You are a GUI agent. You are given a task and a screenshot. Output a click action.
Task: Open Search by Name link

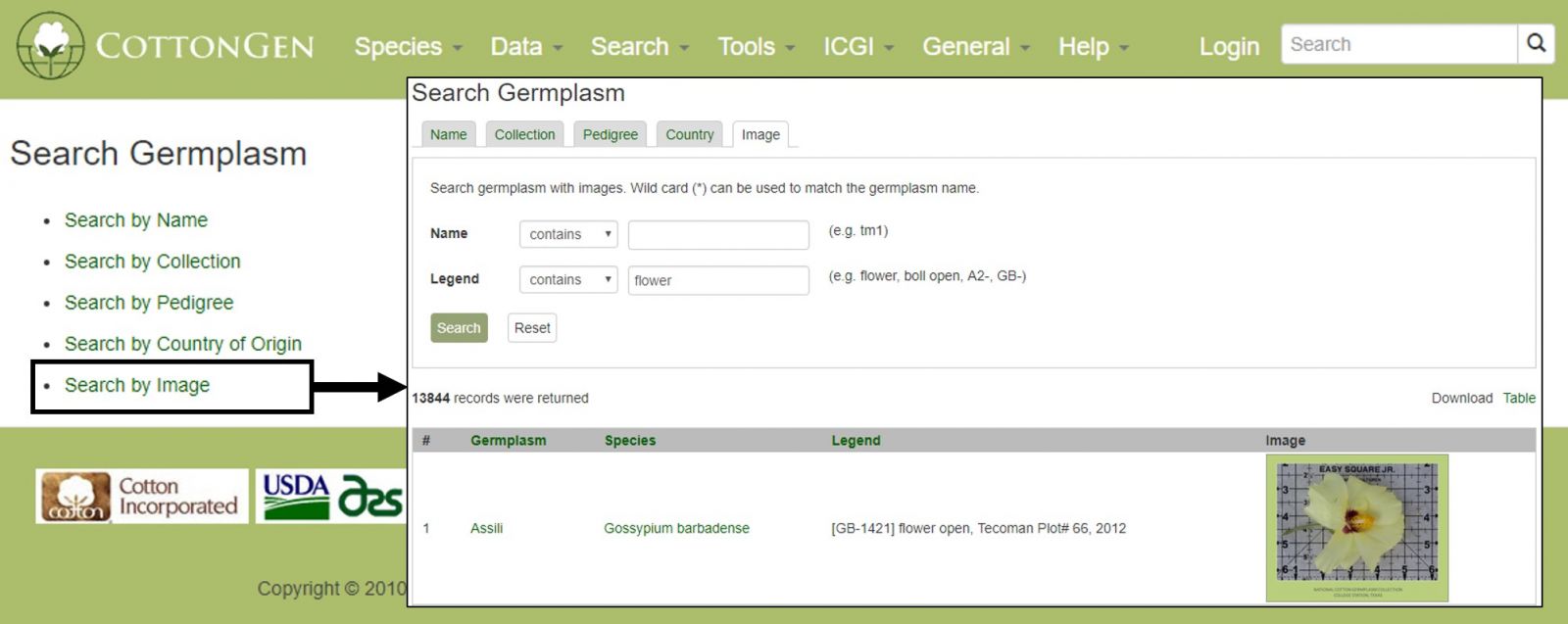(136, 220)
